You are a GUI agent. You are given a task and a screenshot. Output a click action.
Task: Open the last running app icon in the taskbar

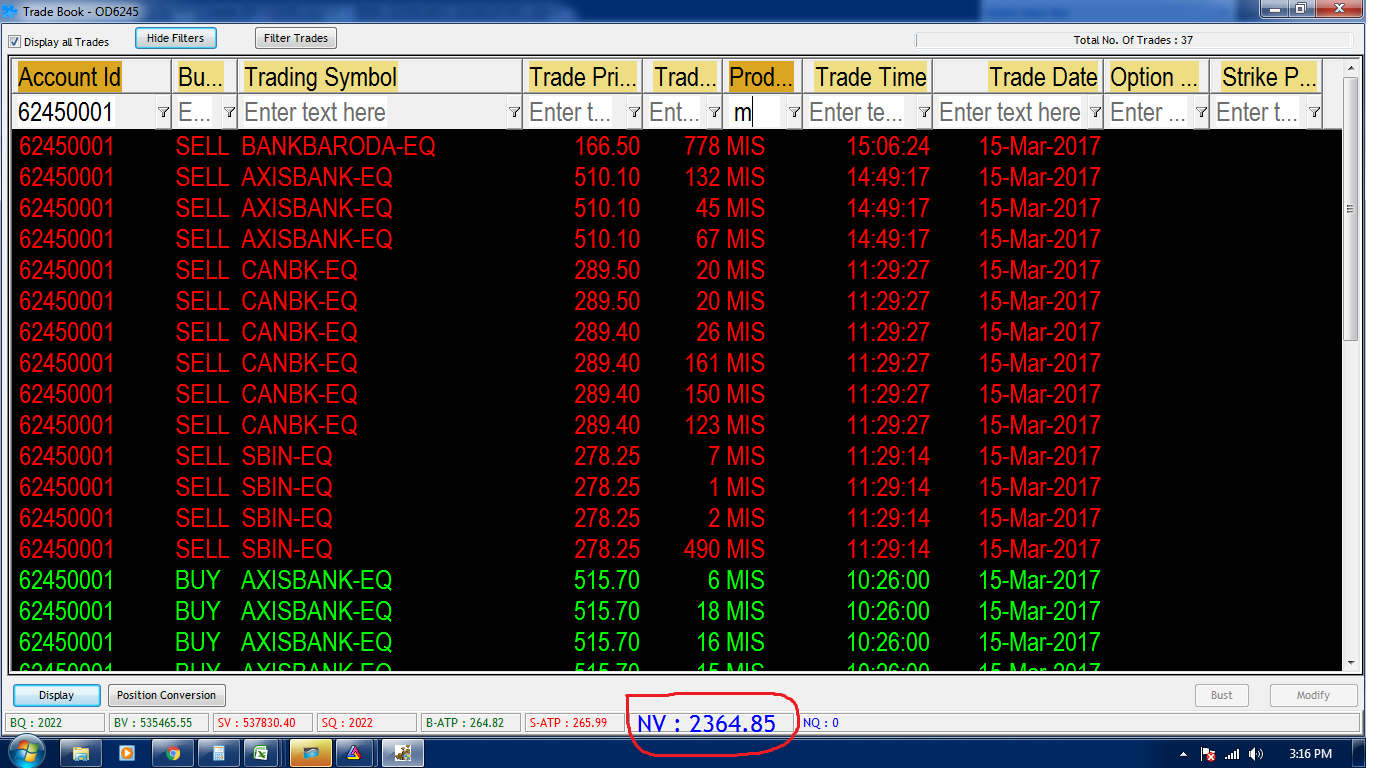pos(403,753)
